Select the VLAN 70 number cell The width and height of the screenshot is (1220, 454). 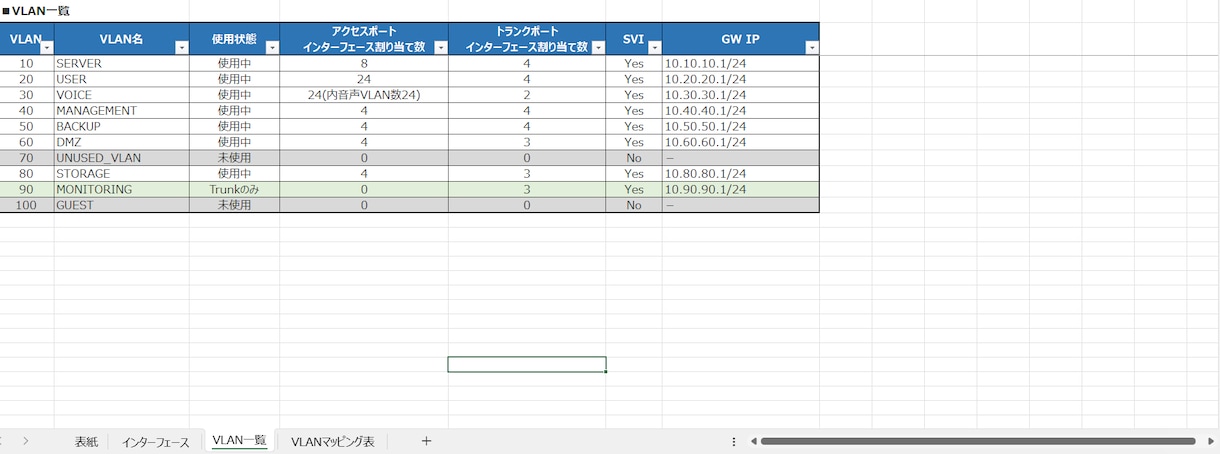(x=27, y=158)
